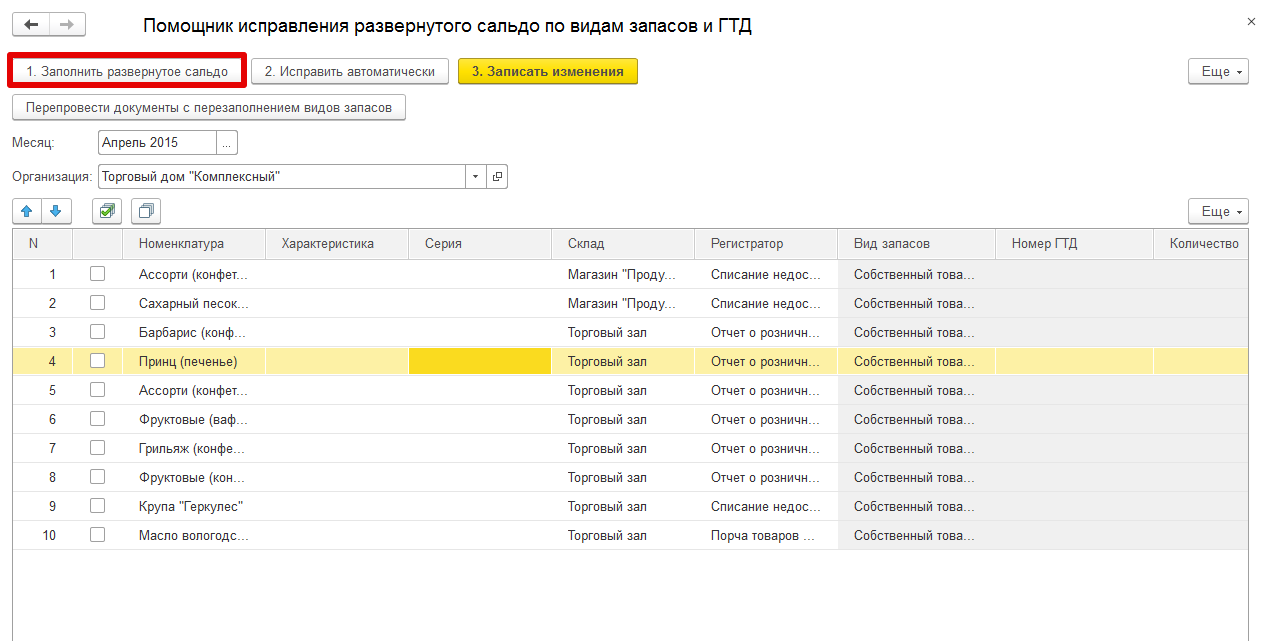1267x641 pixels.
Task: Check all rows using the green checkmark icon
Action: (x=107, y=211)
